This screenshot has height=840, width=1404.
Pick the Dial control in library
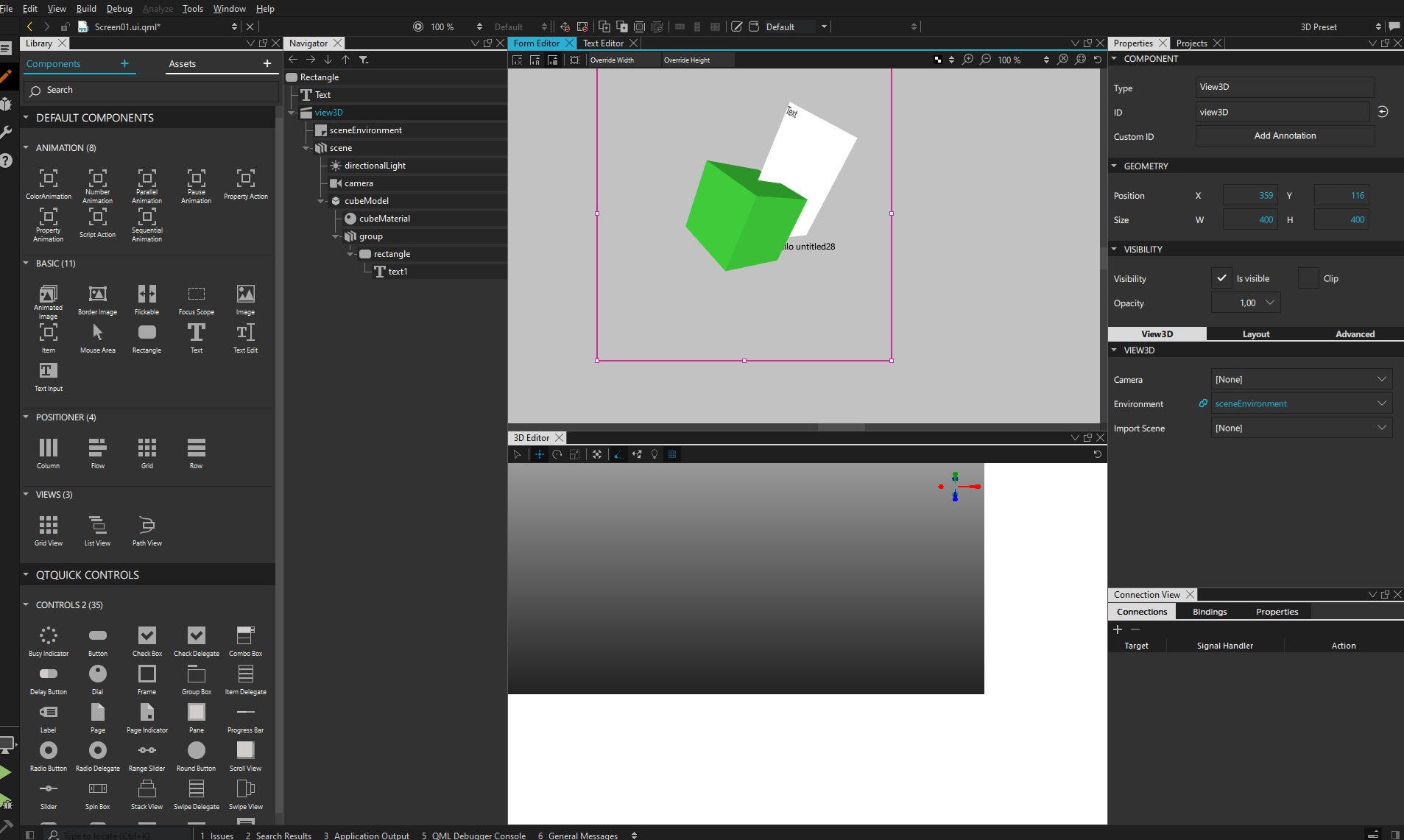point(97,674)
